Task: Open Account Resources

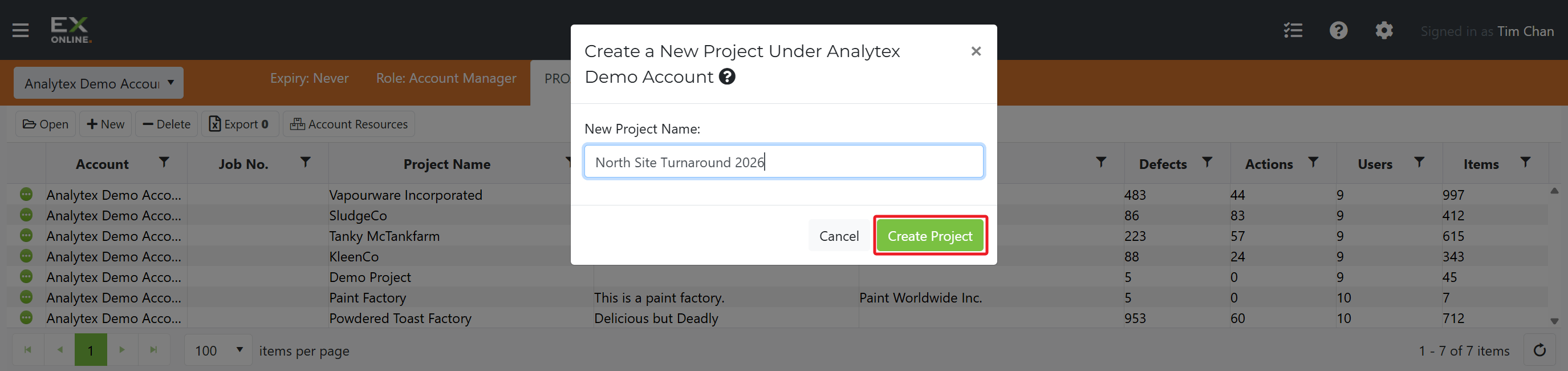Action: [x=349, y=124]
